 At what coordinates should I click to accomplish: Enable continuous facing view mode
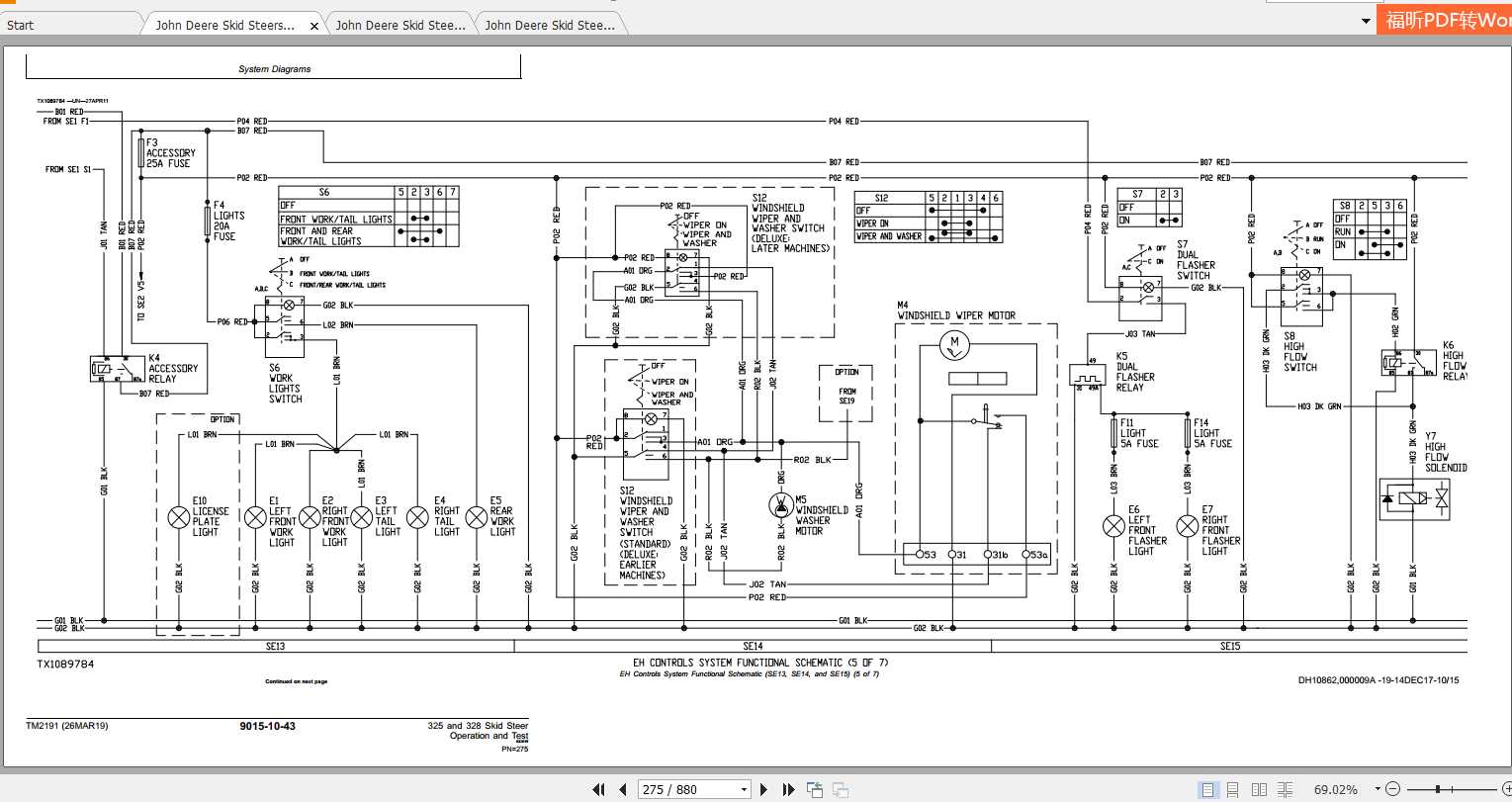coord(1285,789)
